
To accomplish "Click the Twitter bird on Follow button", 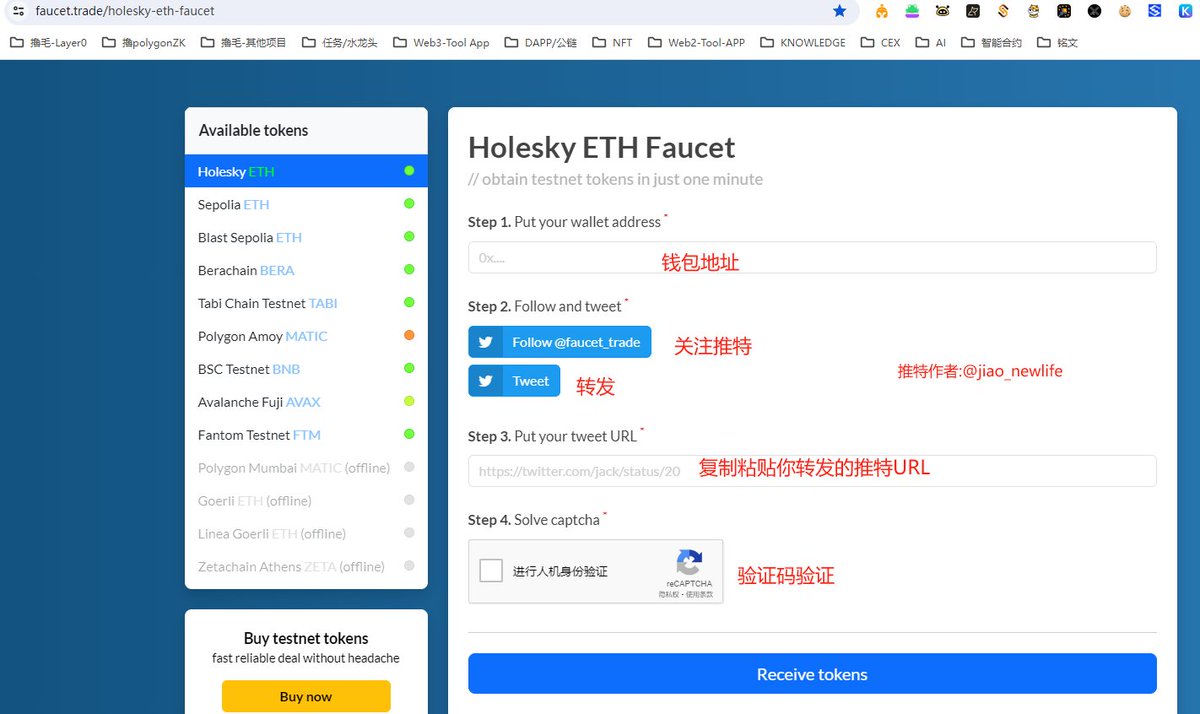I will (485, 342).
